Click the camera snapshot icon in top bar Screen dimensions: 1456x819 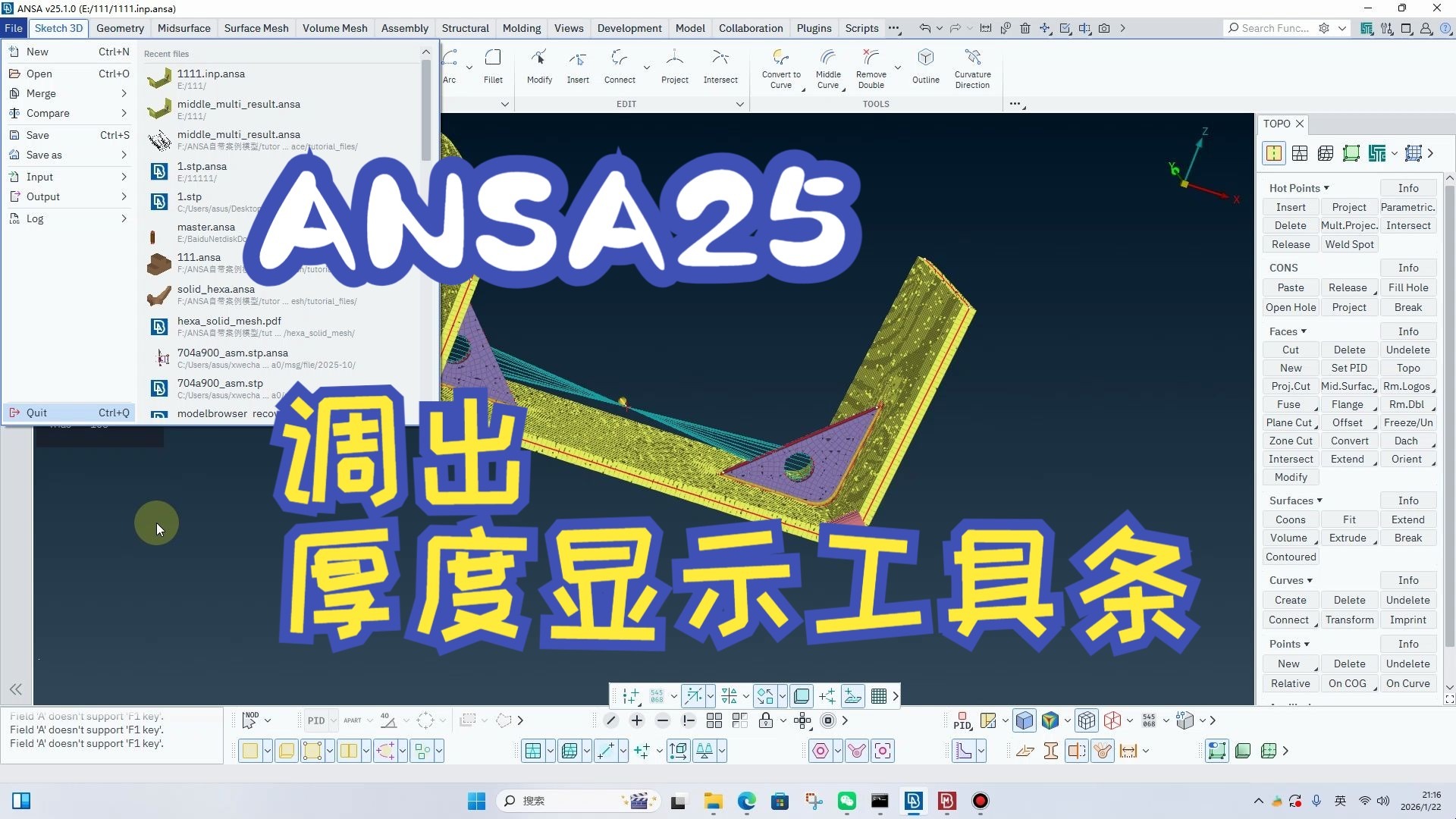point(1104,28)
